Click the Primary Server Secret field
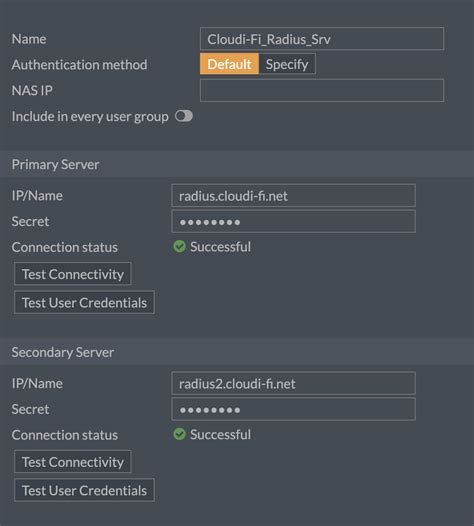The width and height of the screenshot is (474, 526). click(294, 221)
